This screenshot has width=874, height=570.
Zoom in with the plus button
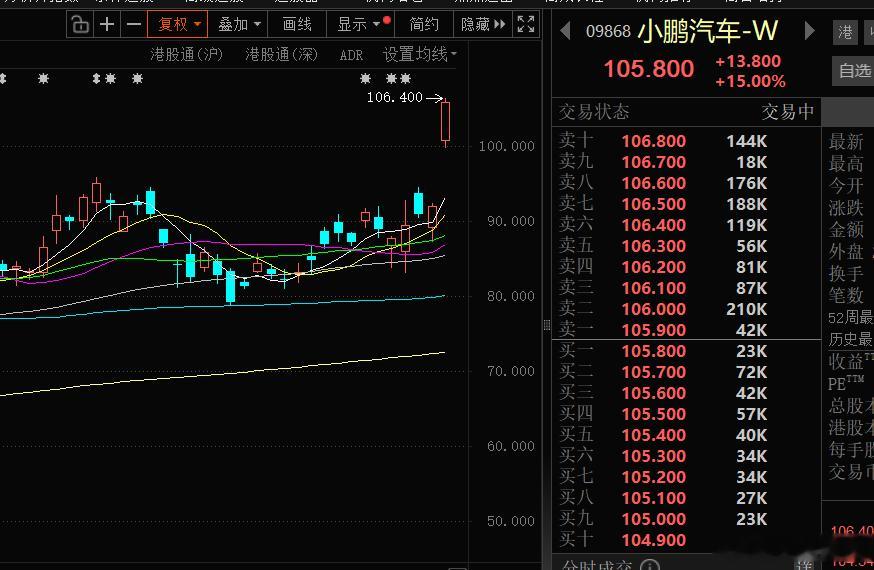tap(107, 25)
